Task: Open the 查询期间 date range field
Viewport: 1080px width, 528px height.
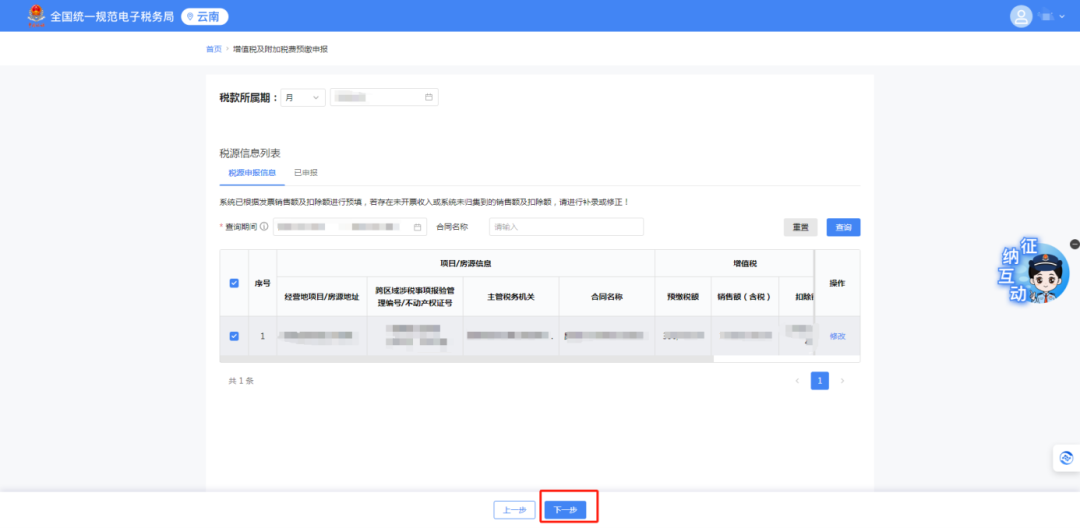Action: [350, 226]
